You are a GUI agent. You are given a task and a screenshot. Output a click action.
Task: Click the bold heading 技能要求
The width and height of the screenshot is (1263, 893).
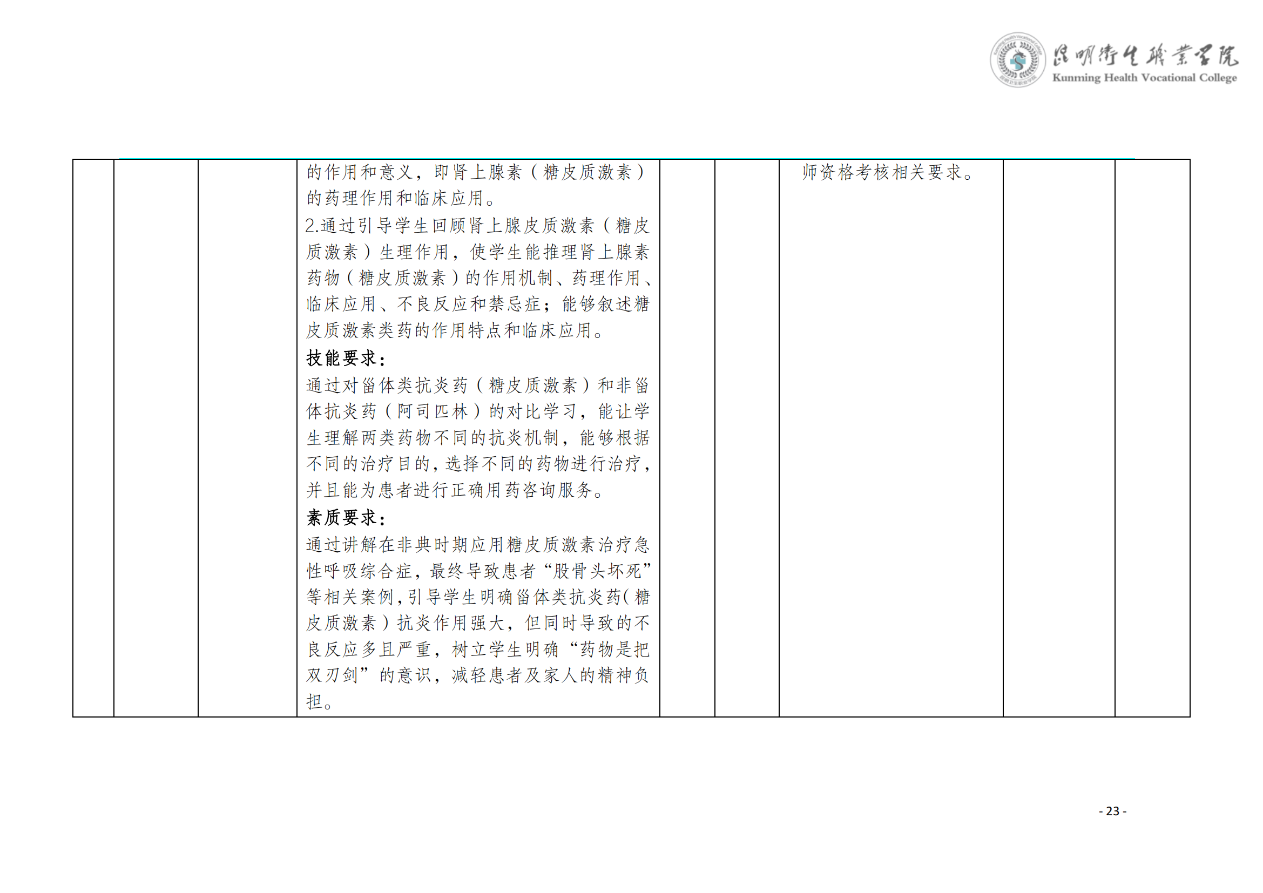[345, 358]
